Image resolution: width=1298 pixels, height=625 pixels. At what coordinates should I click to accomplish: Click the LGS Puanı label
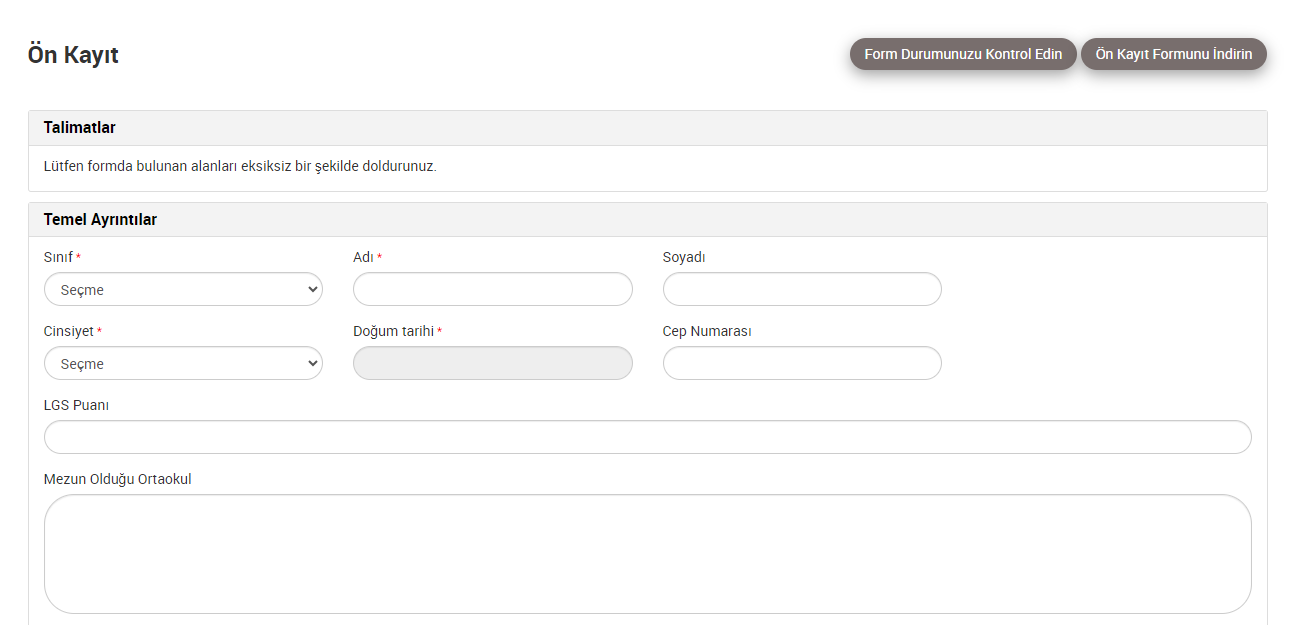(x=76, y=405)
